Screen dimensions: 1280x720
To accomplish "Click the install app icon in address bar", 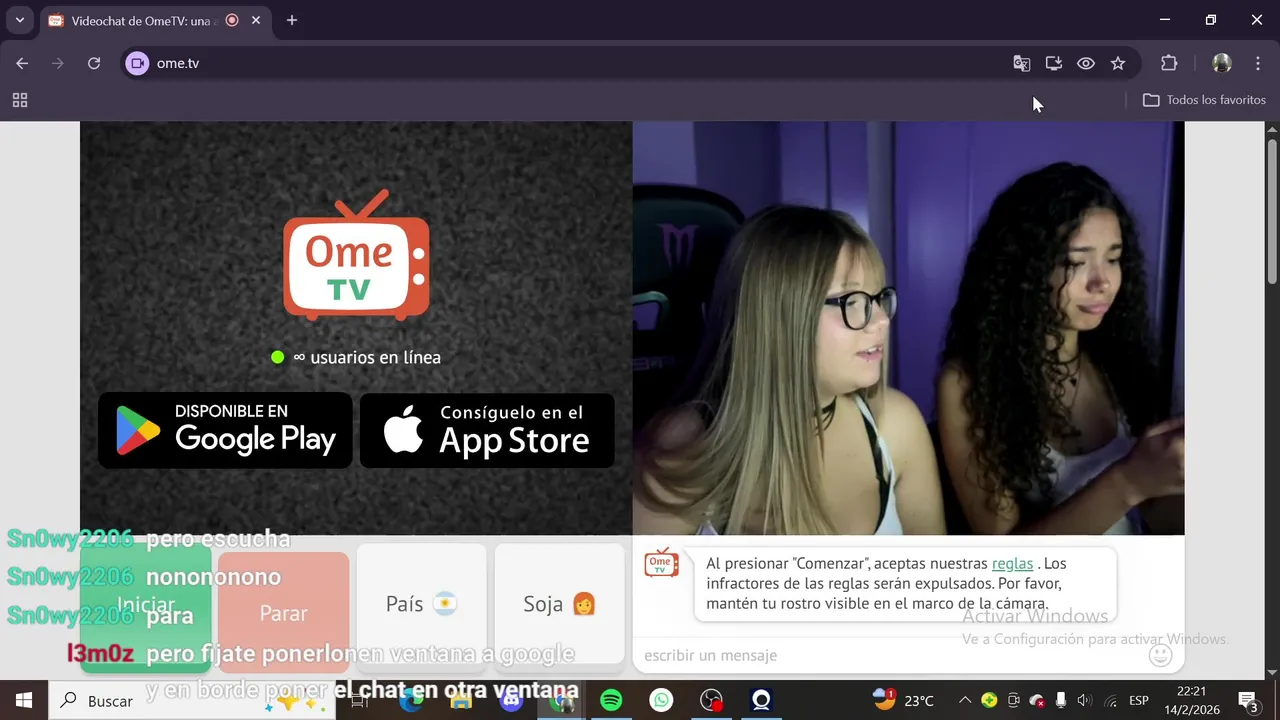I will click(x=1054, y=63).
